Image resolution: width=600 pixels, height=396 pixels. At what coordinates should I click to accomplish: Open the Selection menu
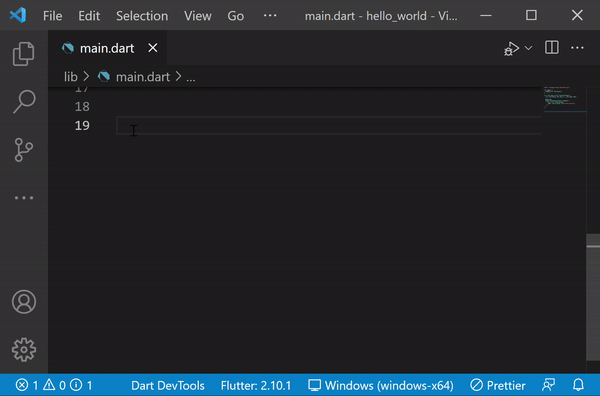[142, 16]
